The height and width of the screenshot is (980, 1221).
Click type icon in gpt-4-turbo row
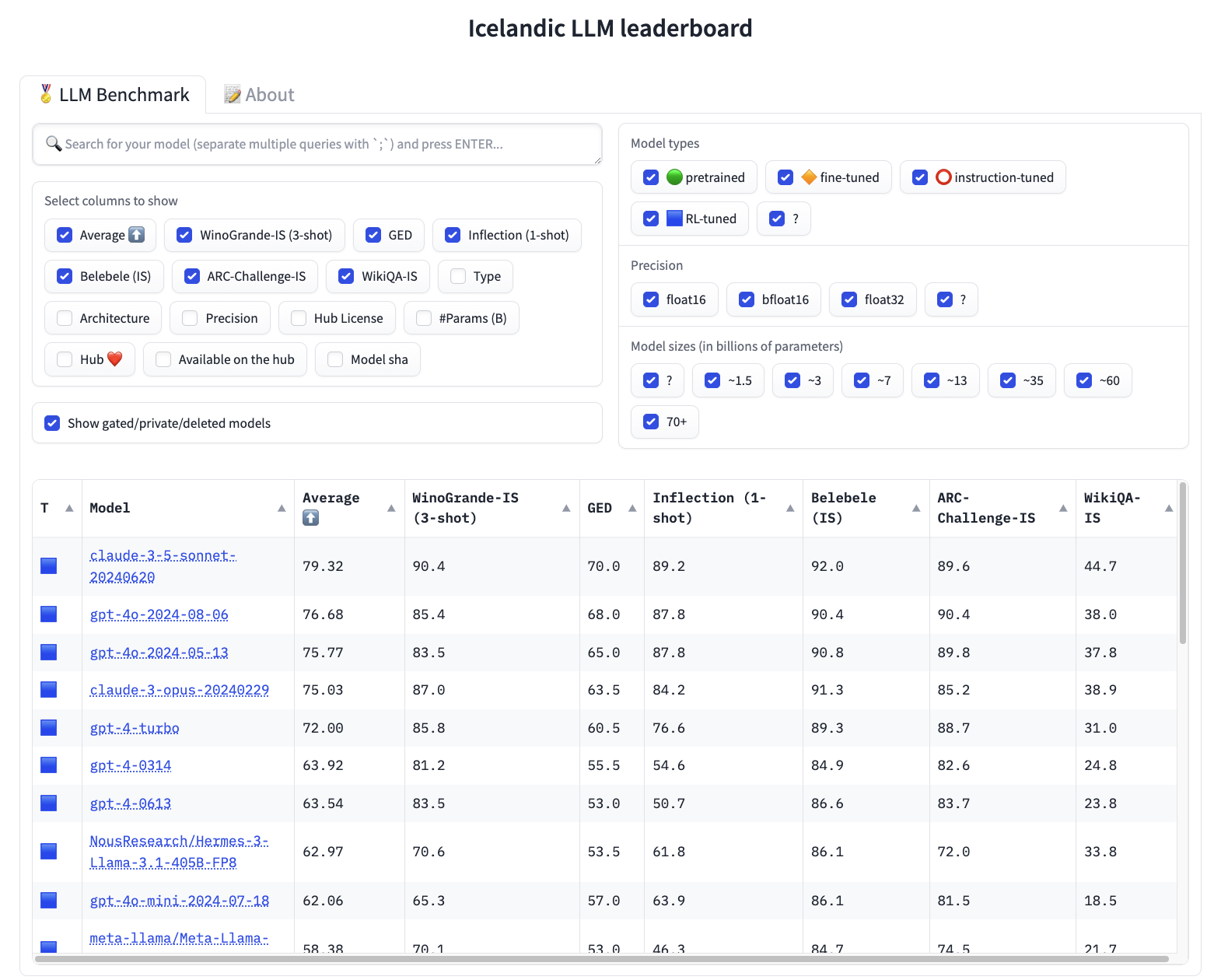coord(48,727)
